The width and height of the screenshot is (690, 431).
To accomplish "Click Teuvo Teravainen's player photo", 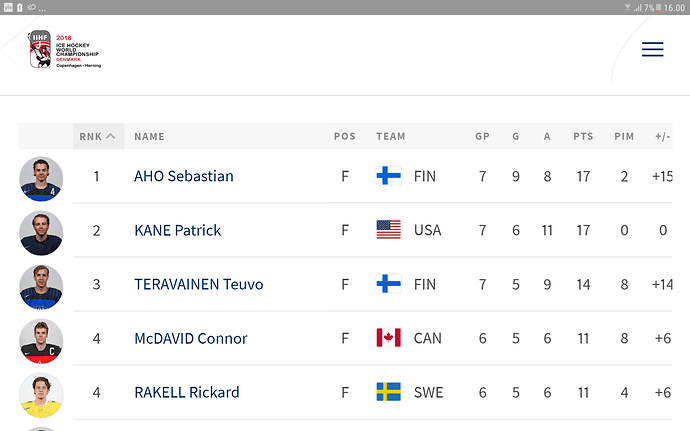I will [41, 286].
